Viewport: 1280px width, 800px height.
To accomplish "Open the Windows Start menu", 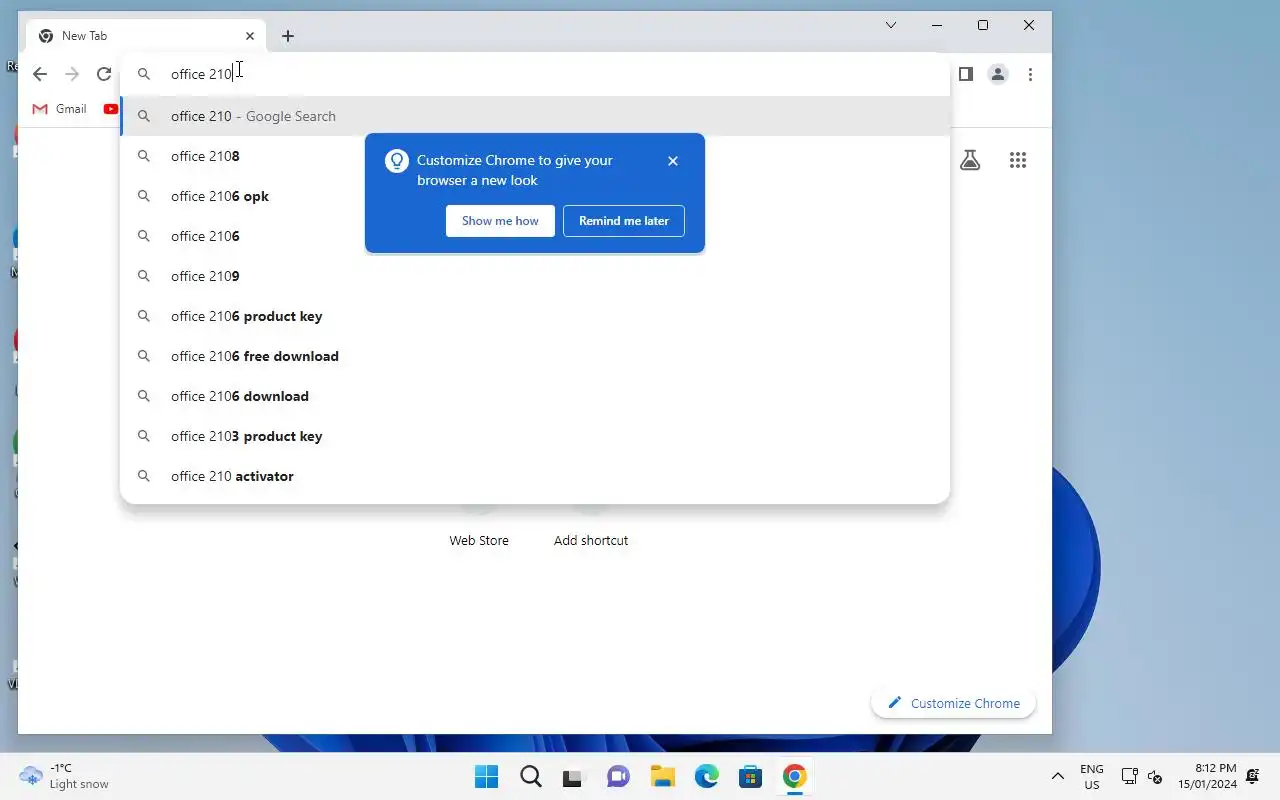I will [487, 777].
